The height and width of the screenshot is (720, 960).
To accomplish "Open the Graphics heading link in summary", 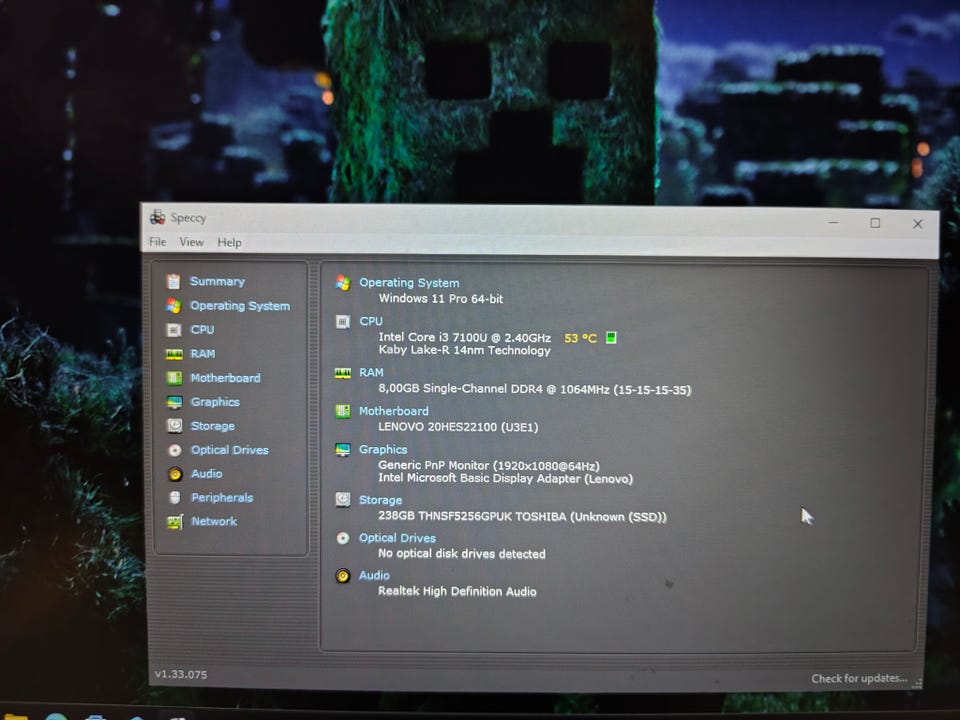I will [x=383, y=449].
